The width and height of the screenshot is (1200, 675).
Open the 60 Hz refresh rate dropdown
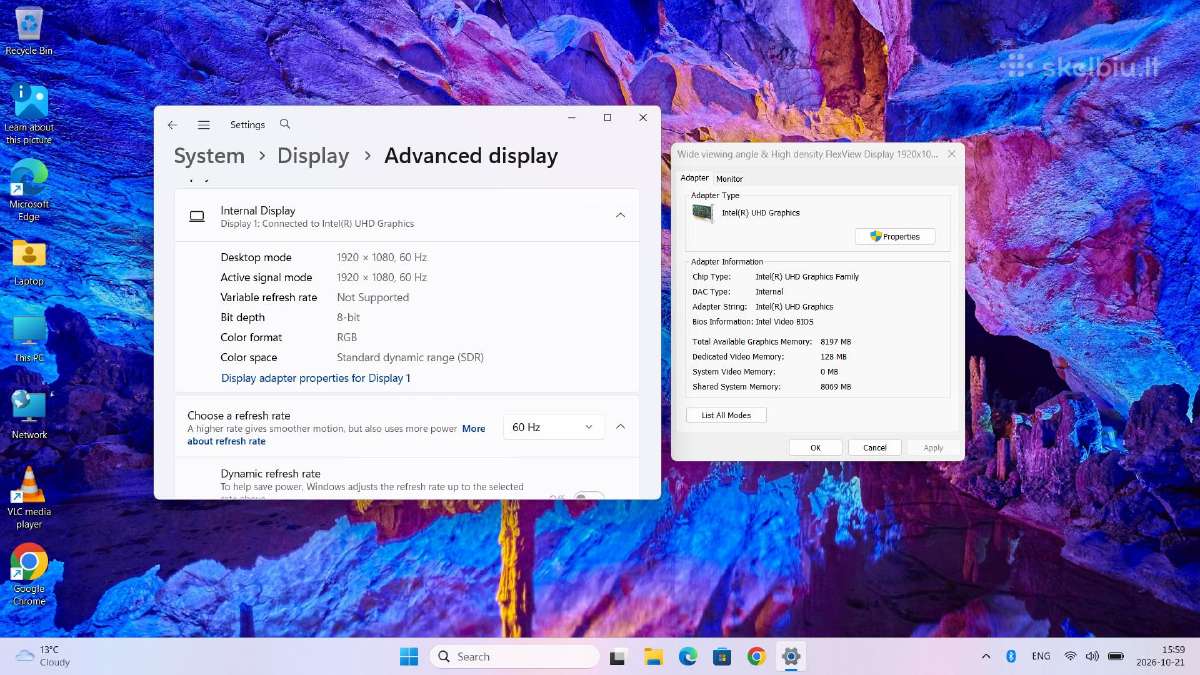[x=554, y=427]
